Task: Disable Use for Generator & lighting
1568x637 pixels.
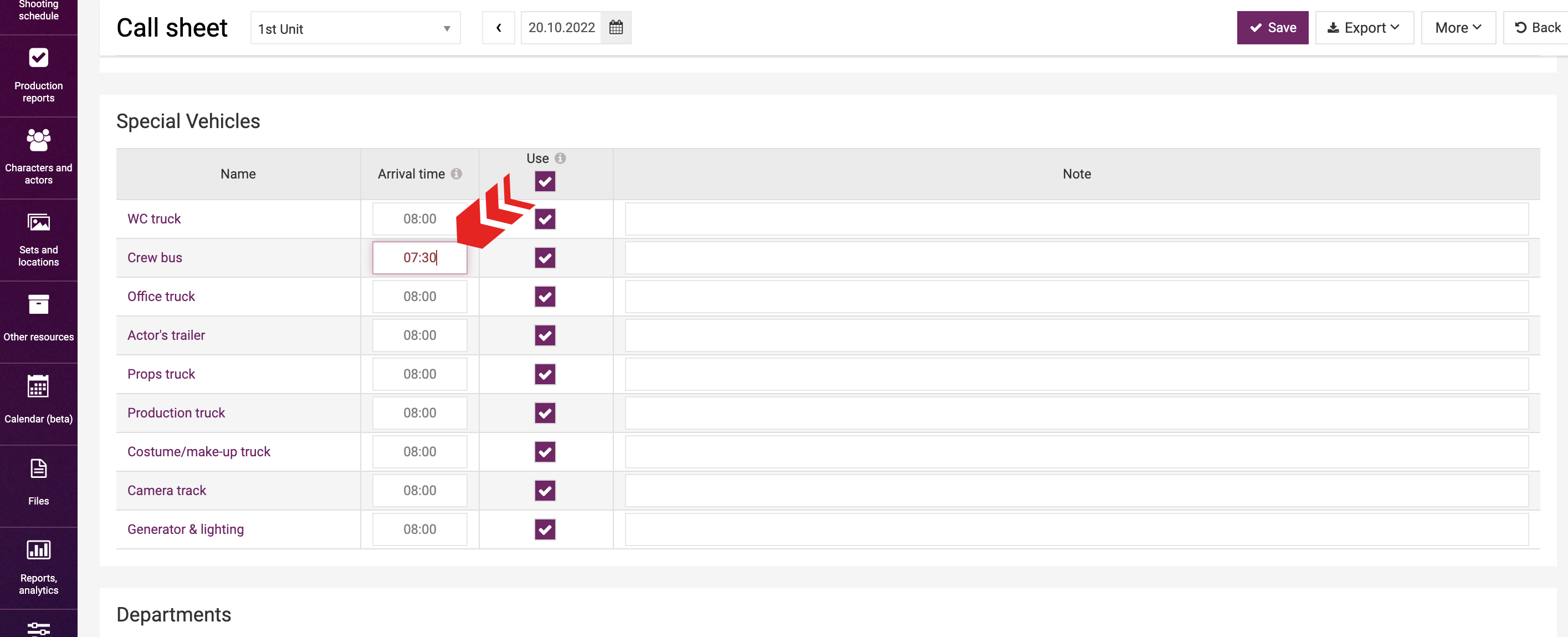Action: pyautogui.click(x=545, y=529)
